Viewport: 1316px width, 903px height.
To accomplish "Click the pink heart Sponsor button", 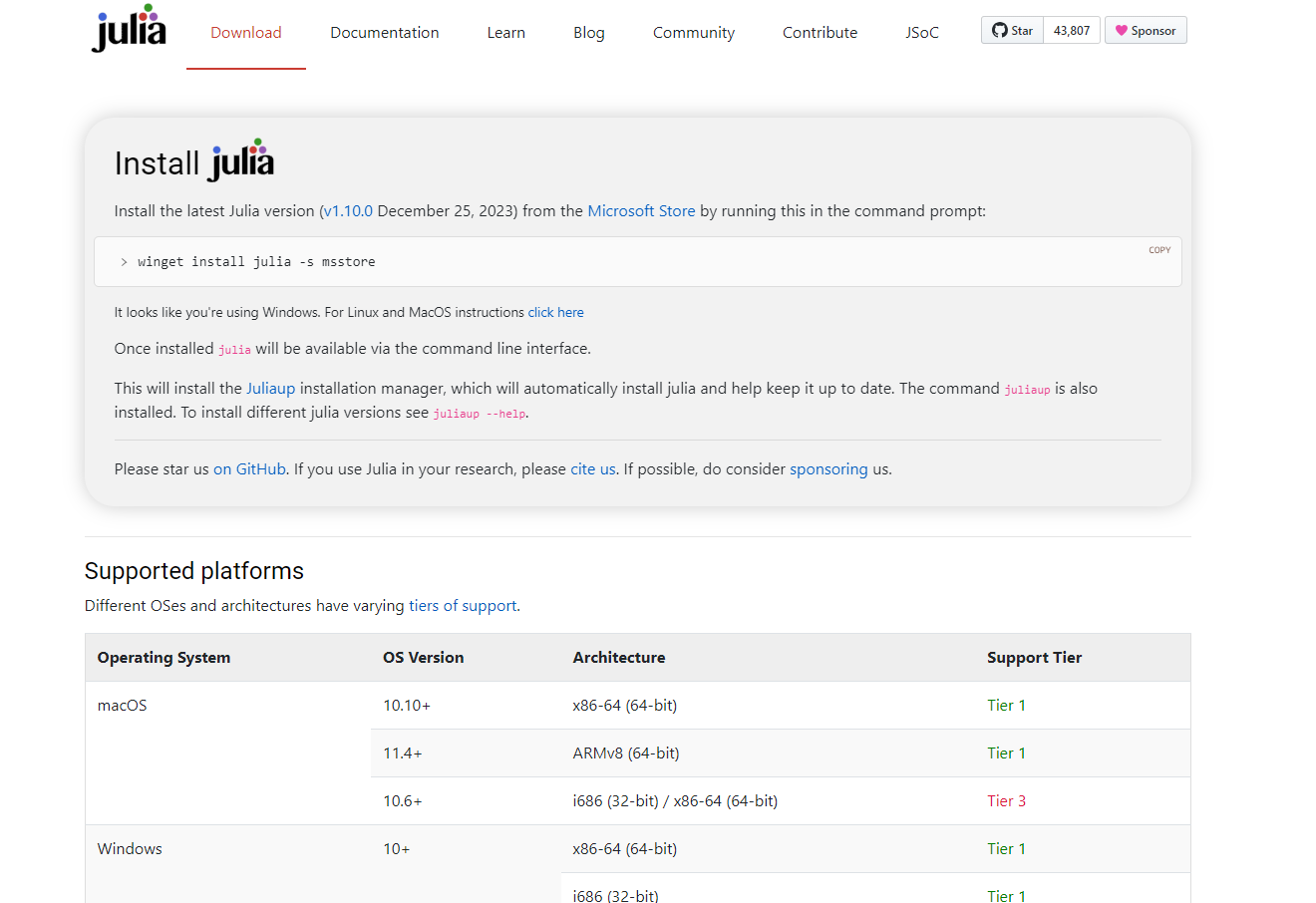I will (x=1146, y=31).
